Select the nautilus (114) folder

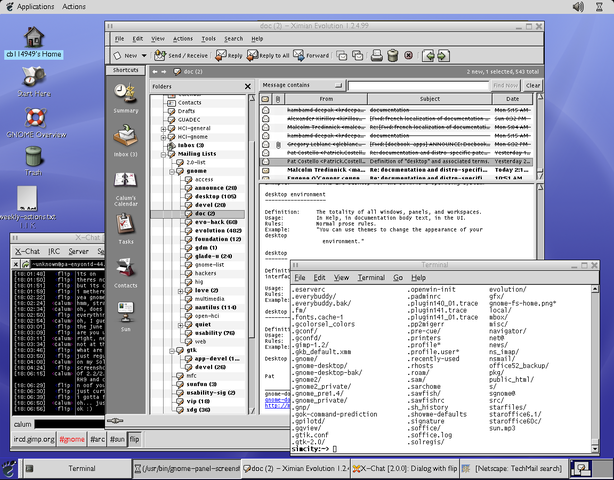215,307
